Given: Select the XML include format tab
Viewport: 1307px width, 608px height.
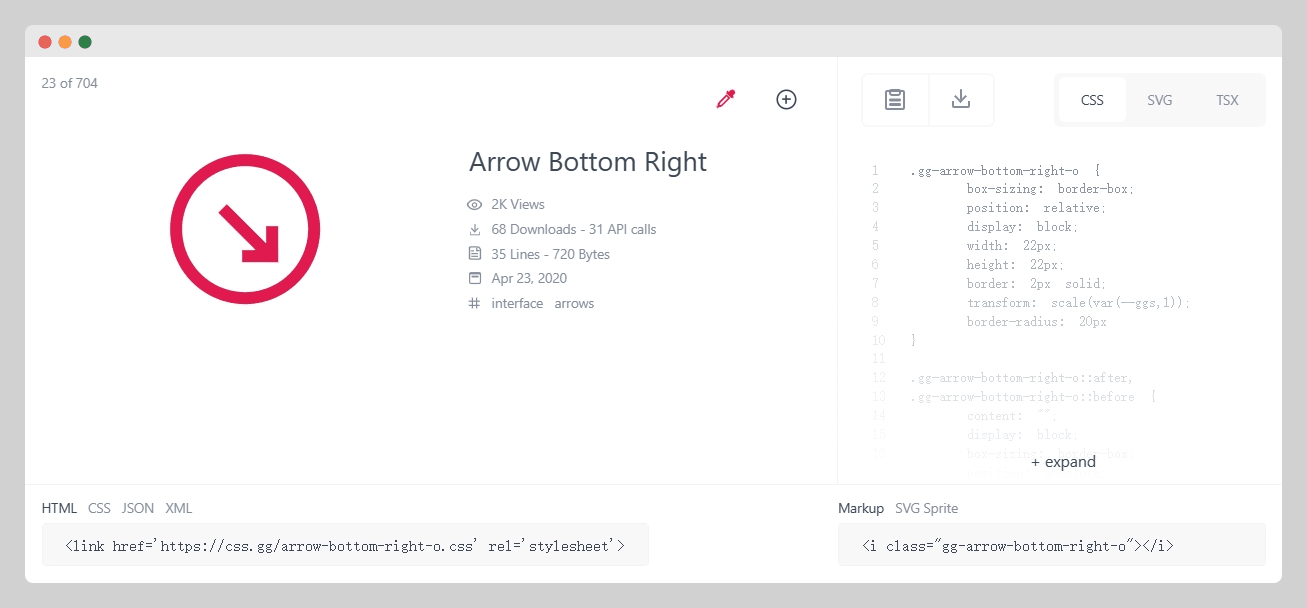Looking at the screenshot, I should [x=179, y=508].
